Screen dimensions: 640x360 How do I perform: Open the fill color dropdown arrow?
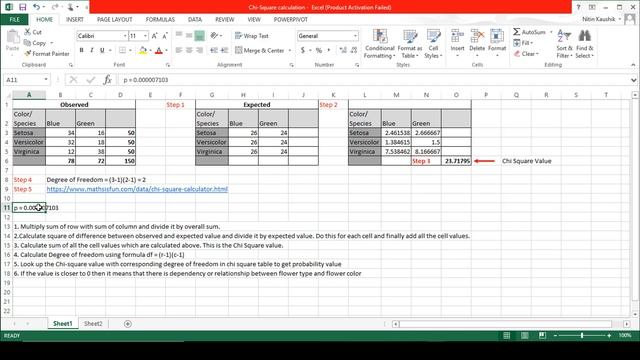click(150, 50)
